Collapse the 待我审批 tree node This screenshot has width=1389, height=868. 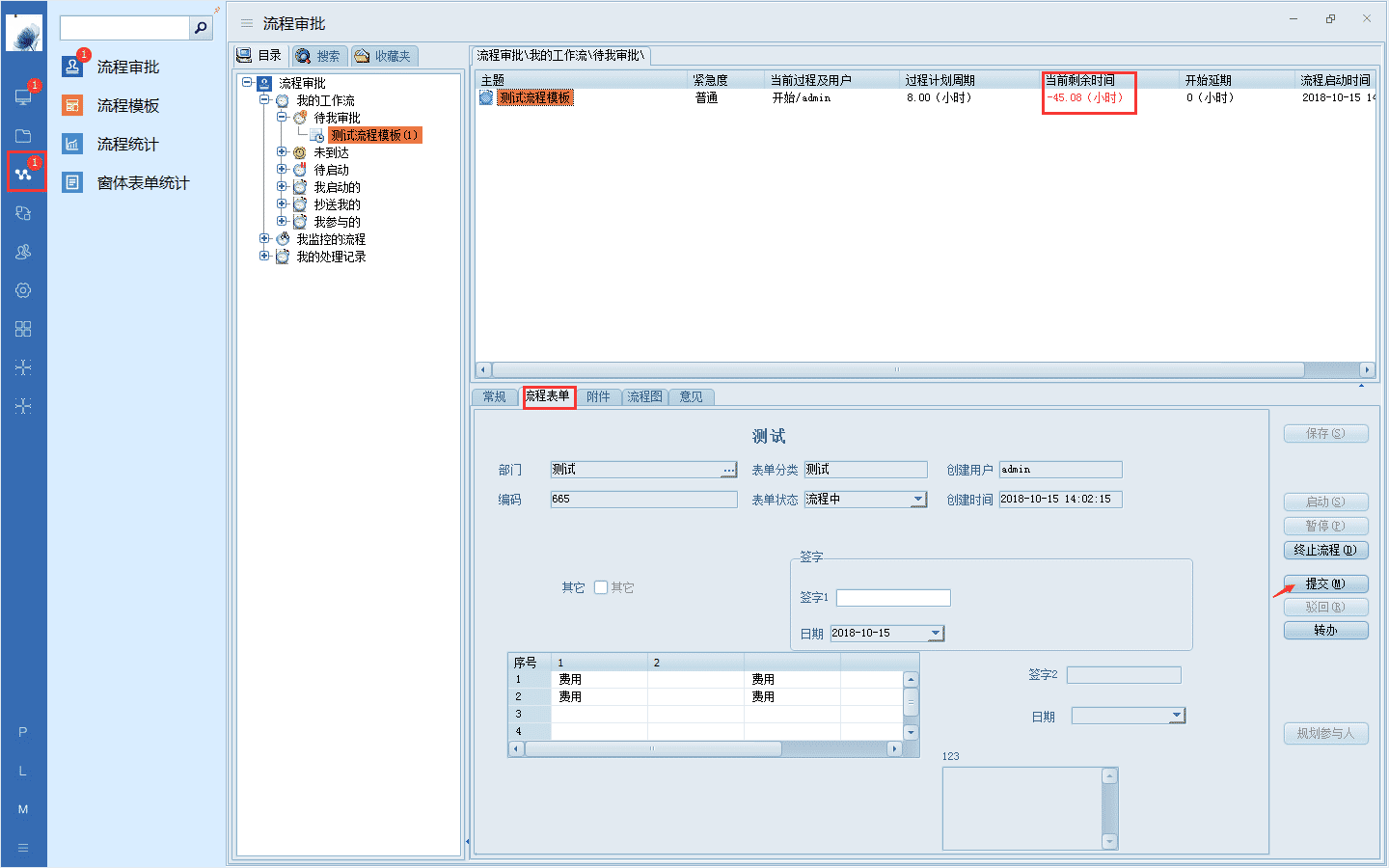282,118
